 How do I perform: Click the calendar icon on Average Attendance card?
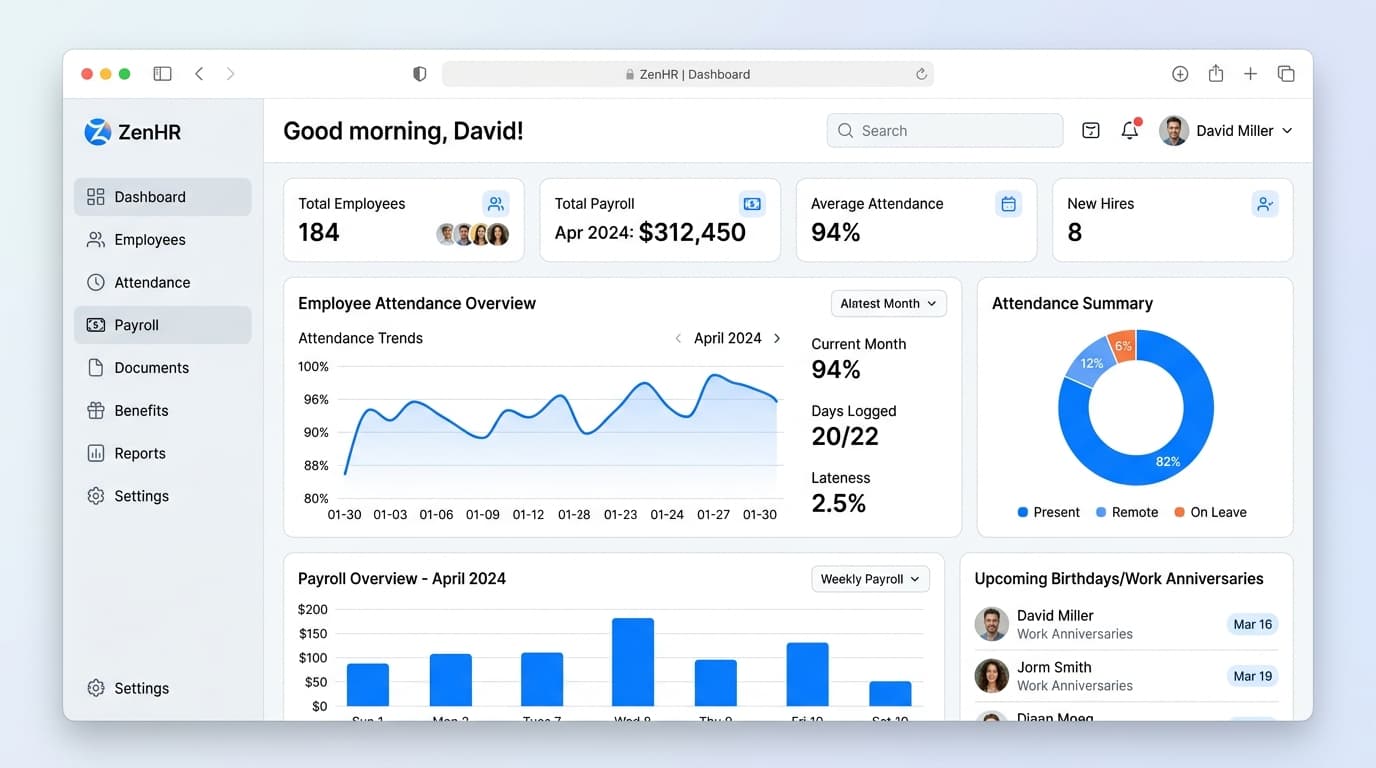1009,204
